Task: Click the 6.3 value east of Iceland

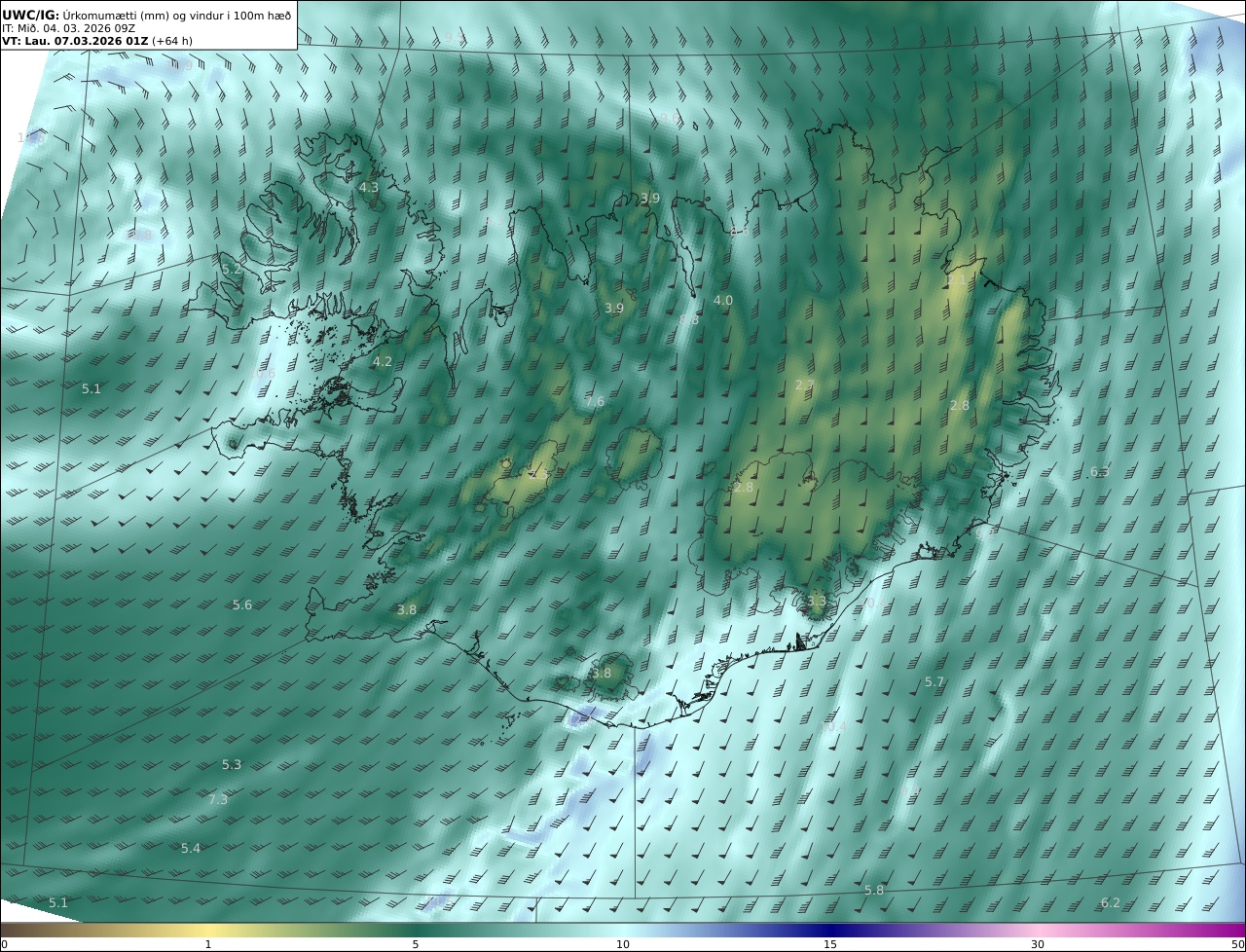Action: 1099,471
